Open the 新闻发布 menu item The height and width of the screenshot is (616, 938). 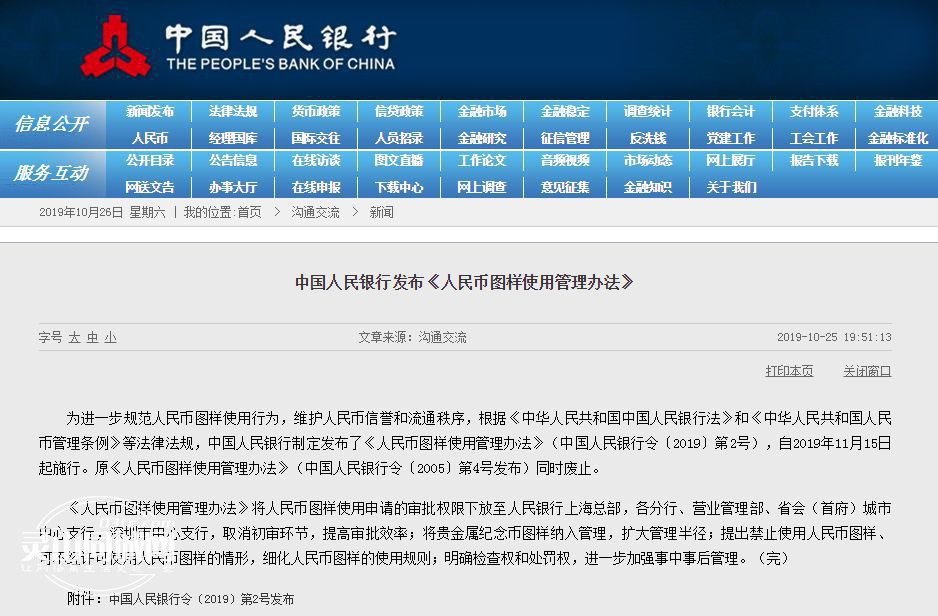pyautogui.click(x=150, y=111)
